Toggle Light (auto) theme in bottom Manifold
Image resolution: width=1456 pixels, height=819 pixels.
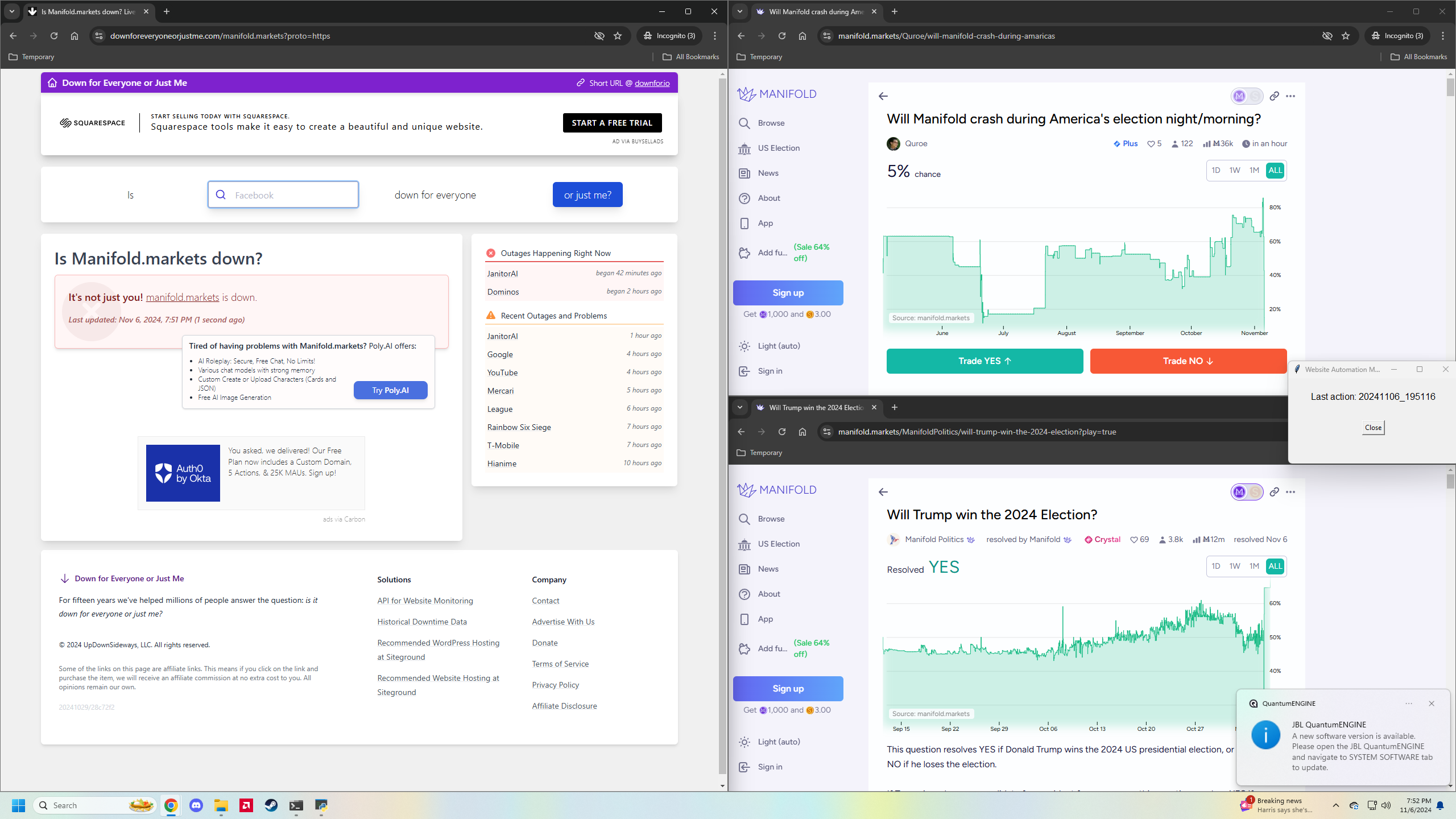pyautogui.click(x=770, y=742)
